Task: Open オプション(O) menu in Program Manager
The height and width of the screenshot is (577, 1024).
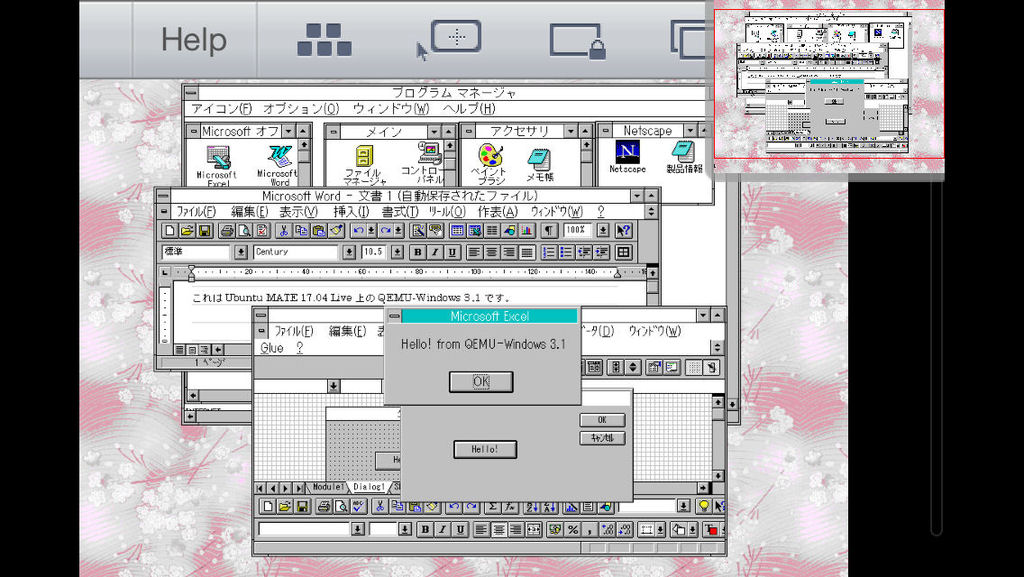Action: [x=301, y=108]
